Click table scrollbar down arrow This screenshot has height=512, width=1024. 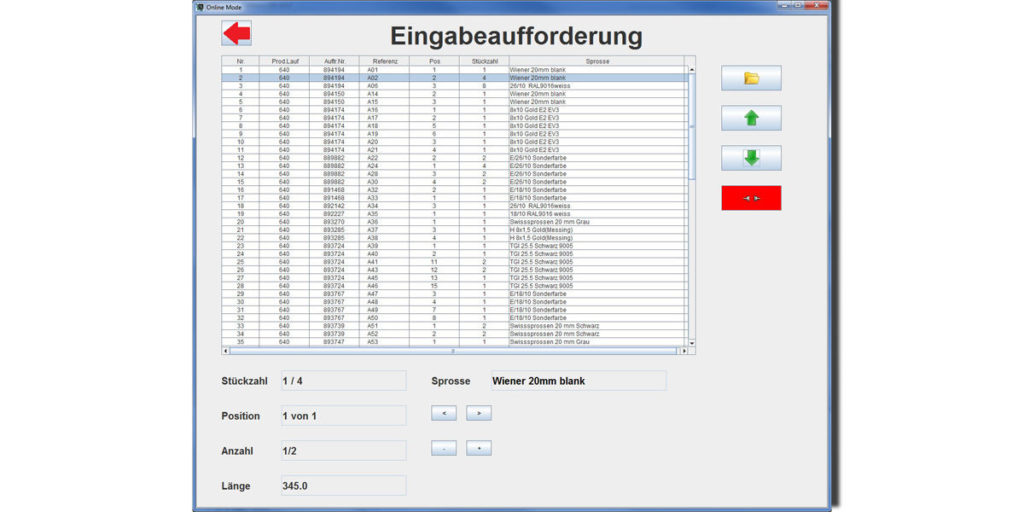click(x=692, y=343)
